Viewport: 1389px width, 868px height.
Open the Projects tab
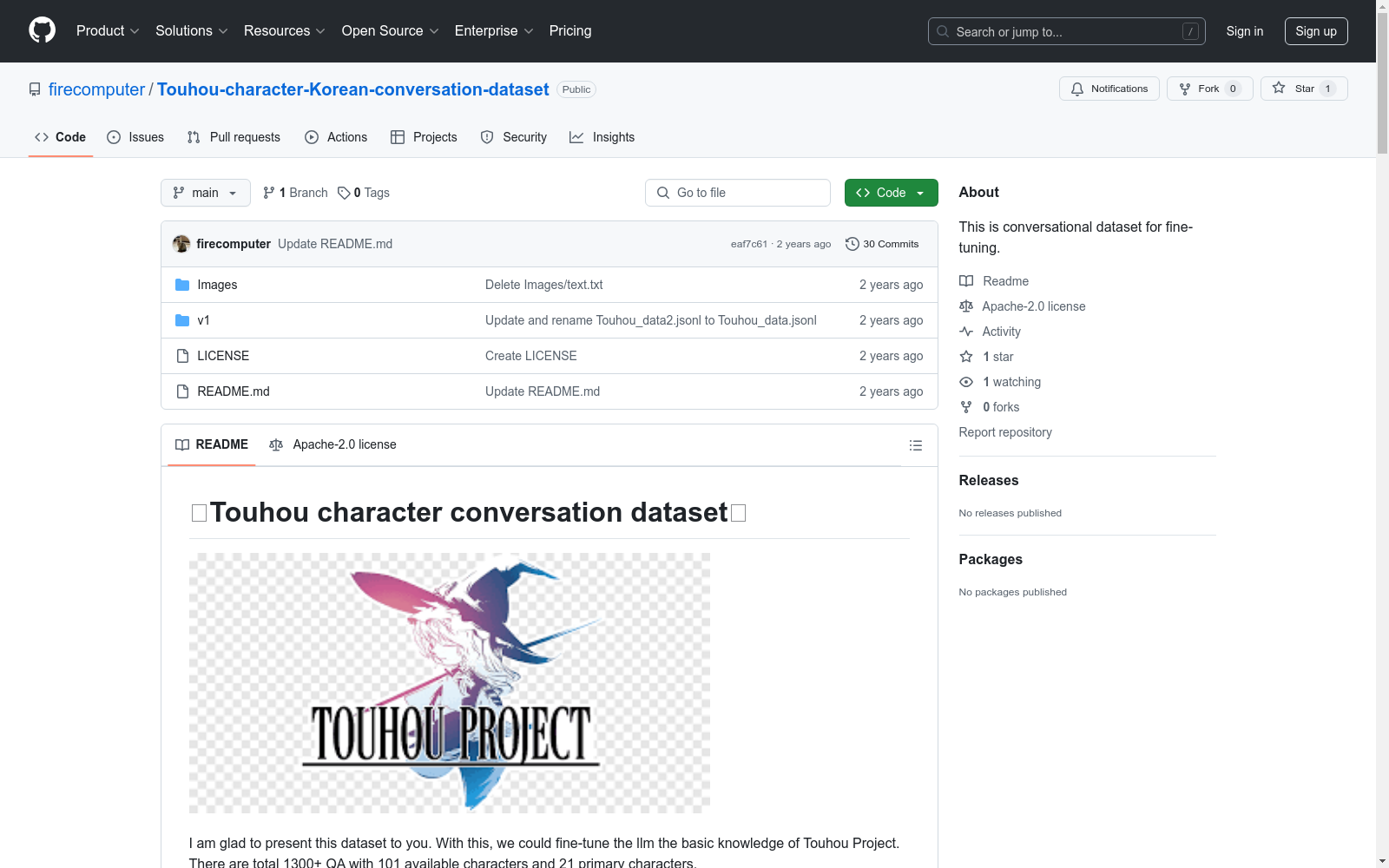tap(424, 137)
